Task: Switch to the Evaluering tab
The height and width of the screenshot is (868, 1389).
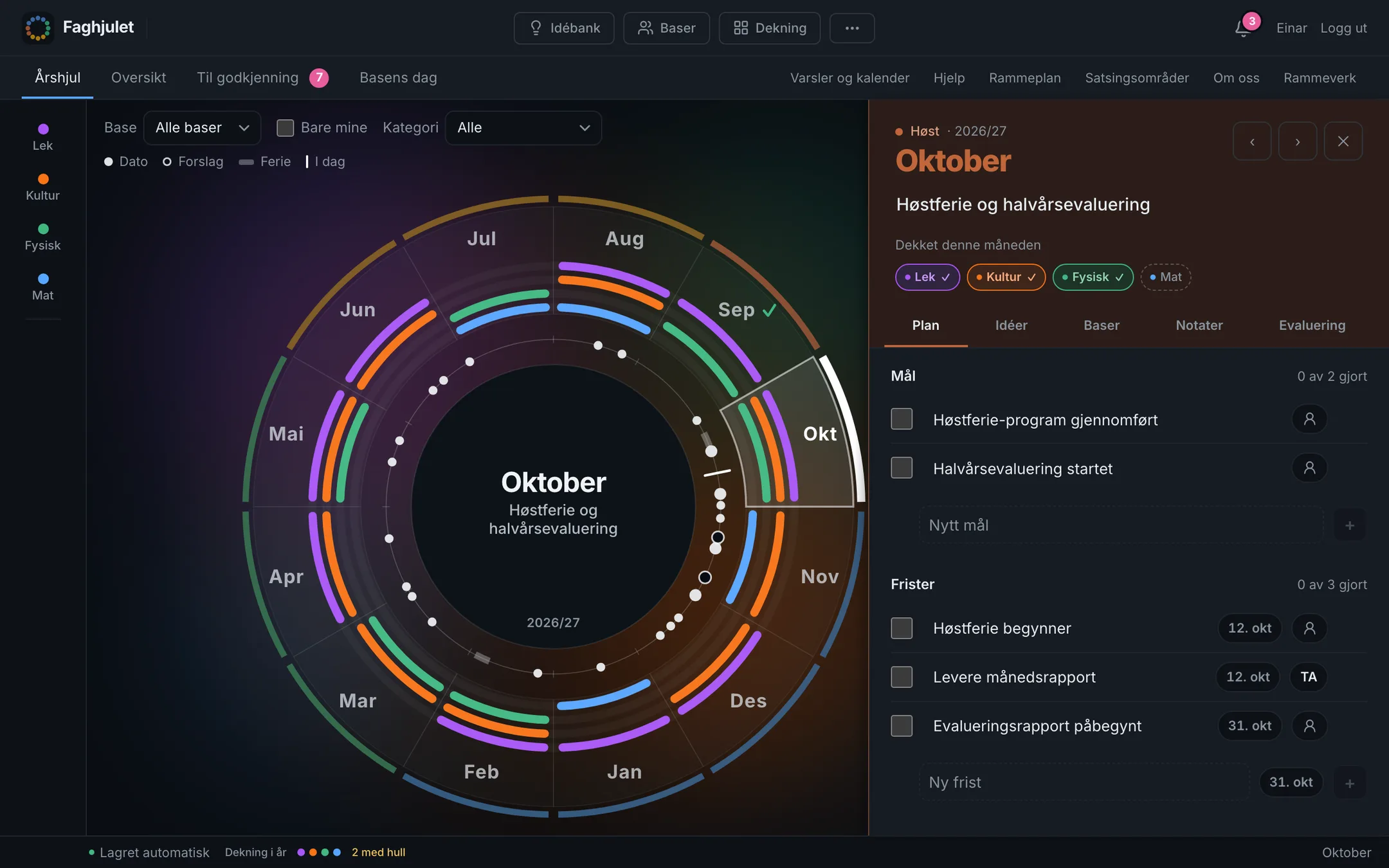Action: click(x=1312, y=325)
